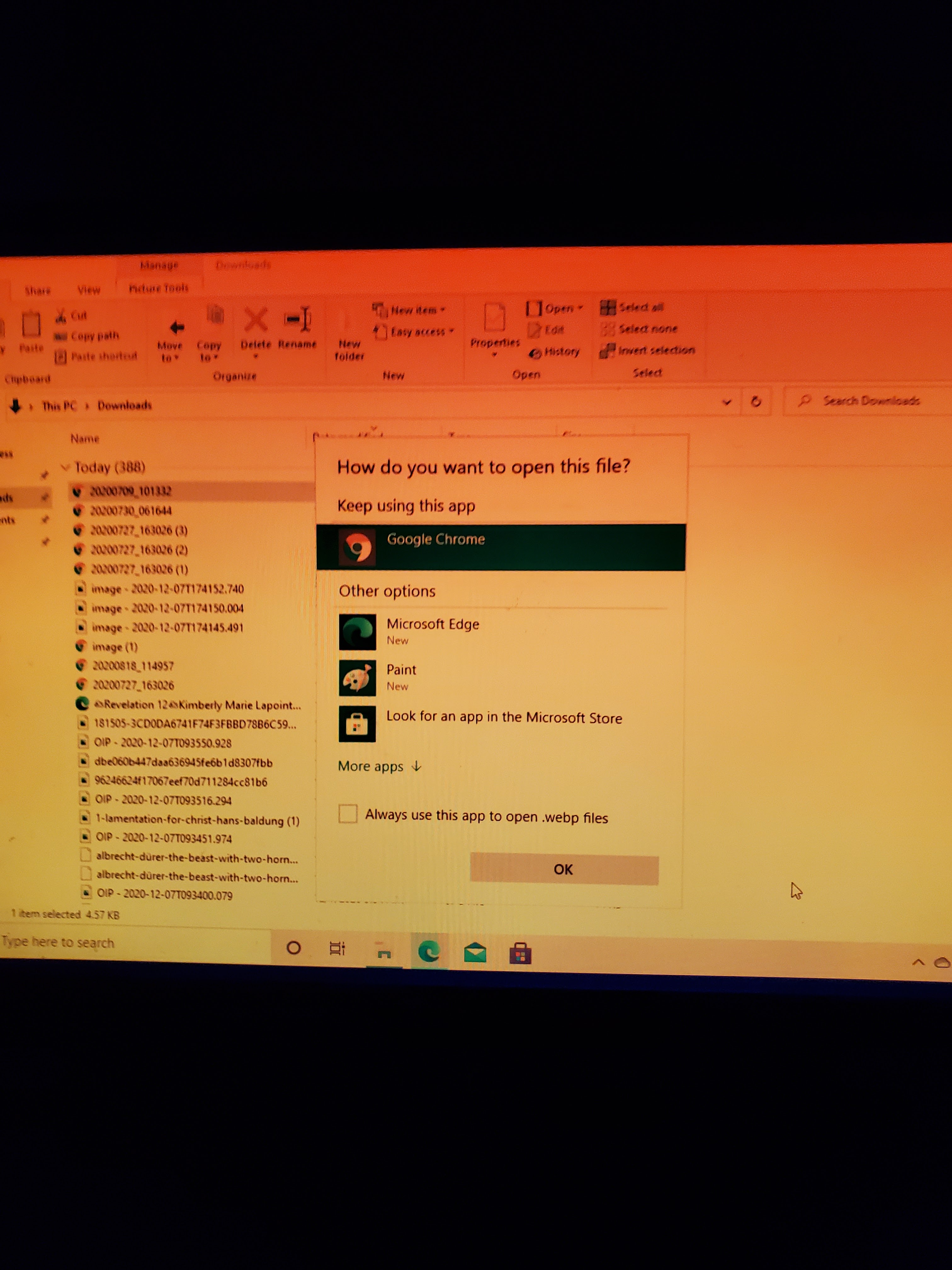Select file 20200730_061644
Screen dimensions: 952x1270
[131, 511]
